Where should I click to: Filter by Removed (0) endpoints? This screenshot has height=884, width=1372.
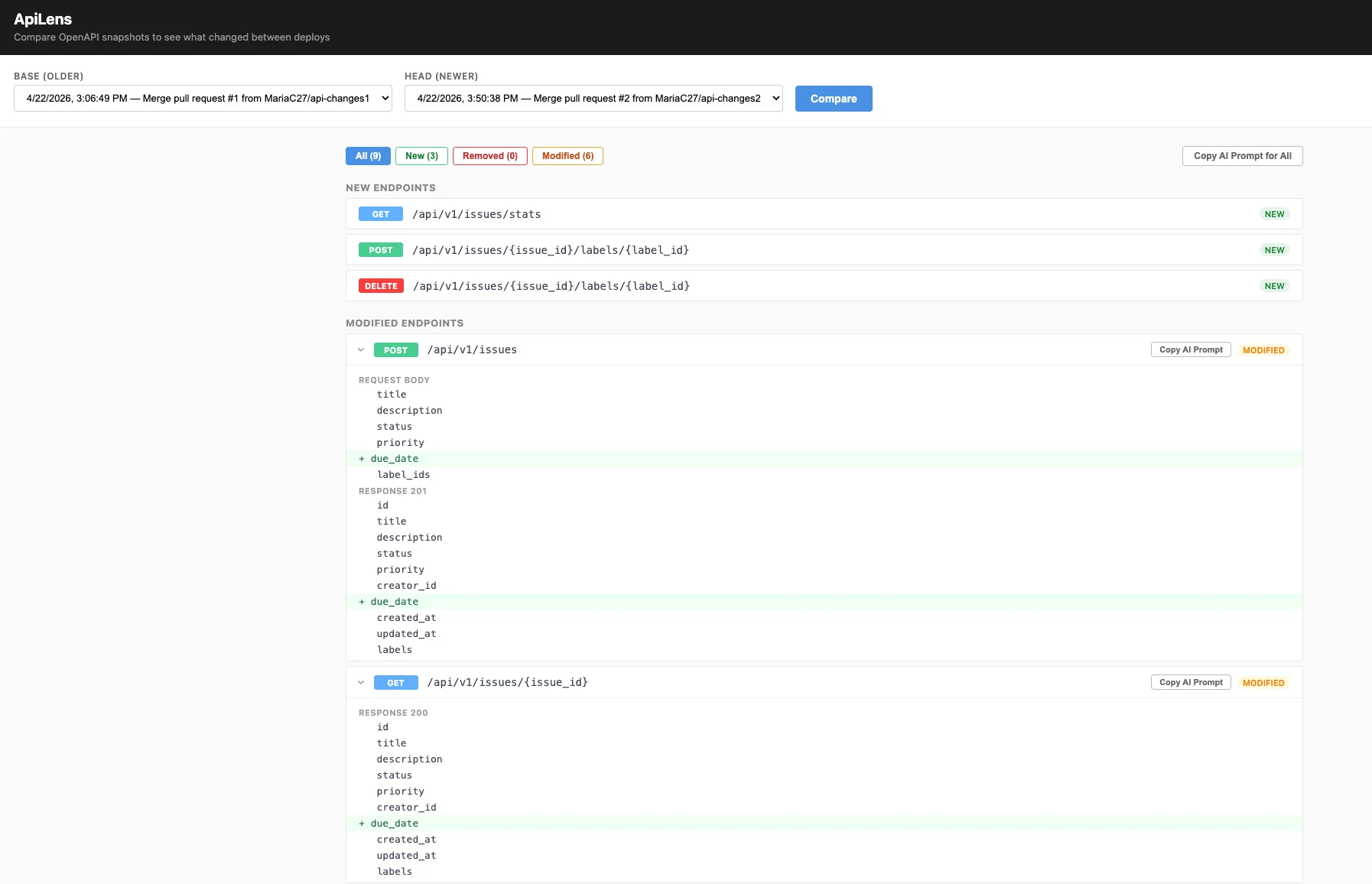(x=490, y=156)
